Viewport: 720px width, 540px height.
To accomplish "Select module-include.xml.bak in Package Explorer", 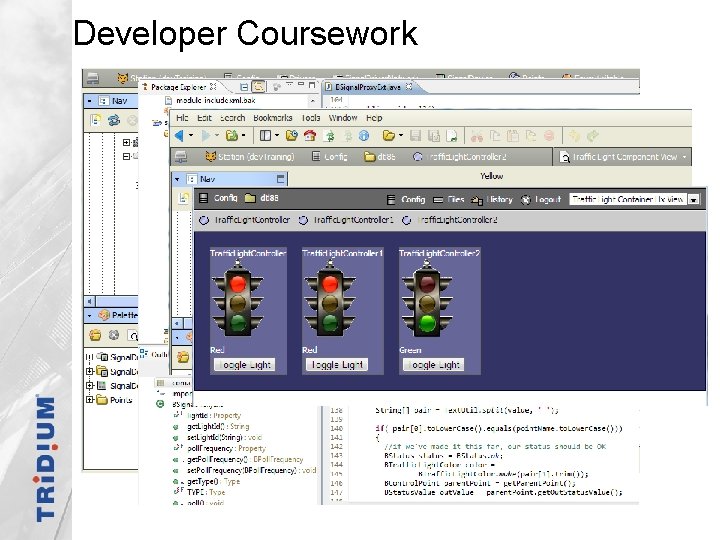I will [210, 100].
